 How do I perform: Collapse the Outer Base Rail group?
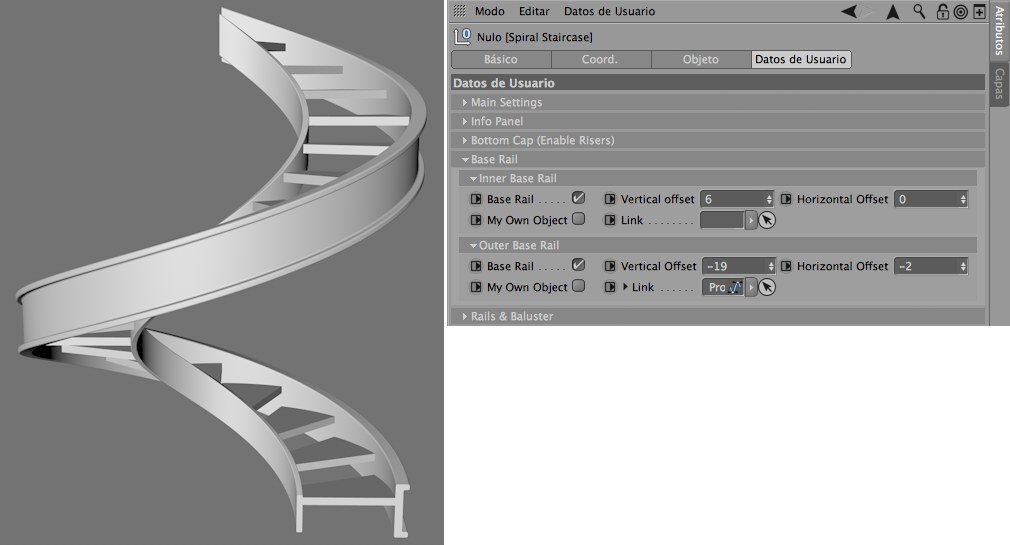click(473, 246)
